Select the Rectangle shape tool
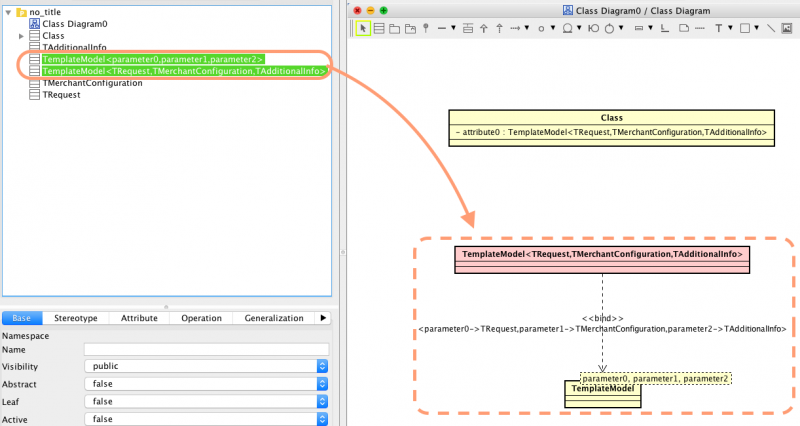The width and height of the screenshot is (800, 426). coord(745,29)
